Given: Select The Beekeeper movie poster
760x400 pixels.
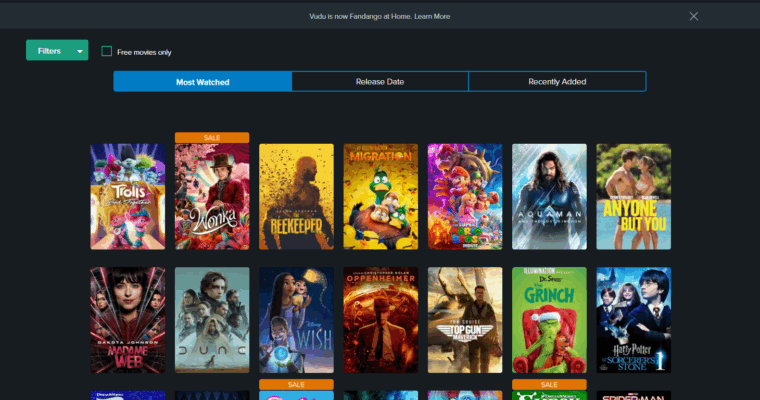Looking at the screenshot, I should point(296,196).
